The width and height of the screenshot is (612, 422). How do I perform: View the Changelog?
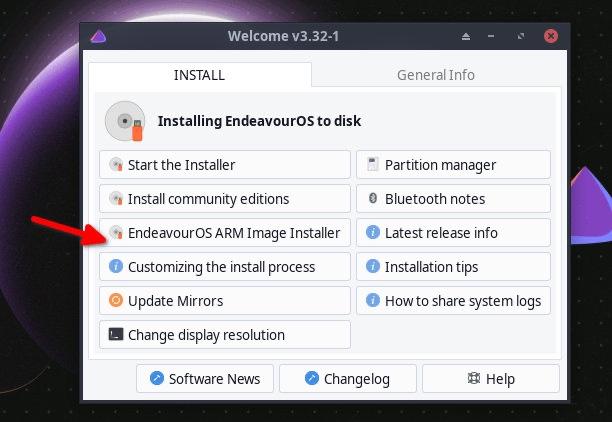(347, 379)
